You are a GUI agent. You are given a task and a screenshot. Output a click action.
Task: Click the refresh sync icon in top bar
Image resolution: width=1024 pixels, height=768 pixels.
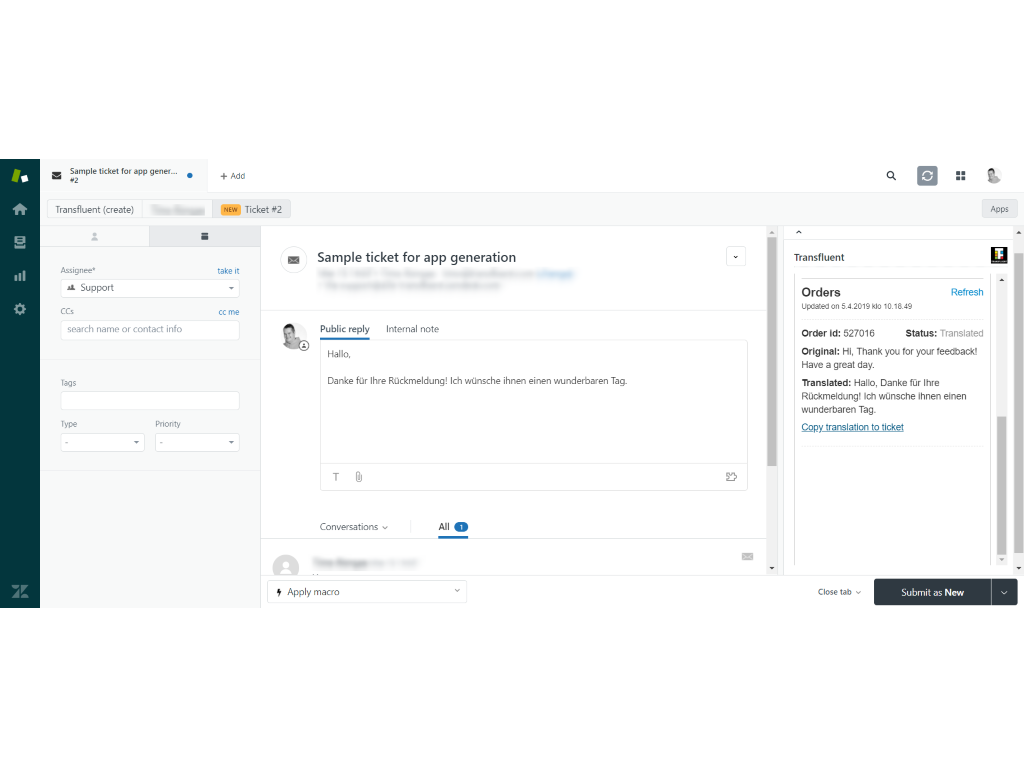pos(927,176)
